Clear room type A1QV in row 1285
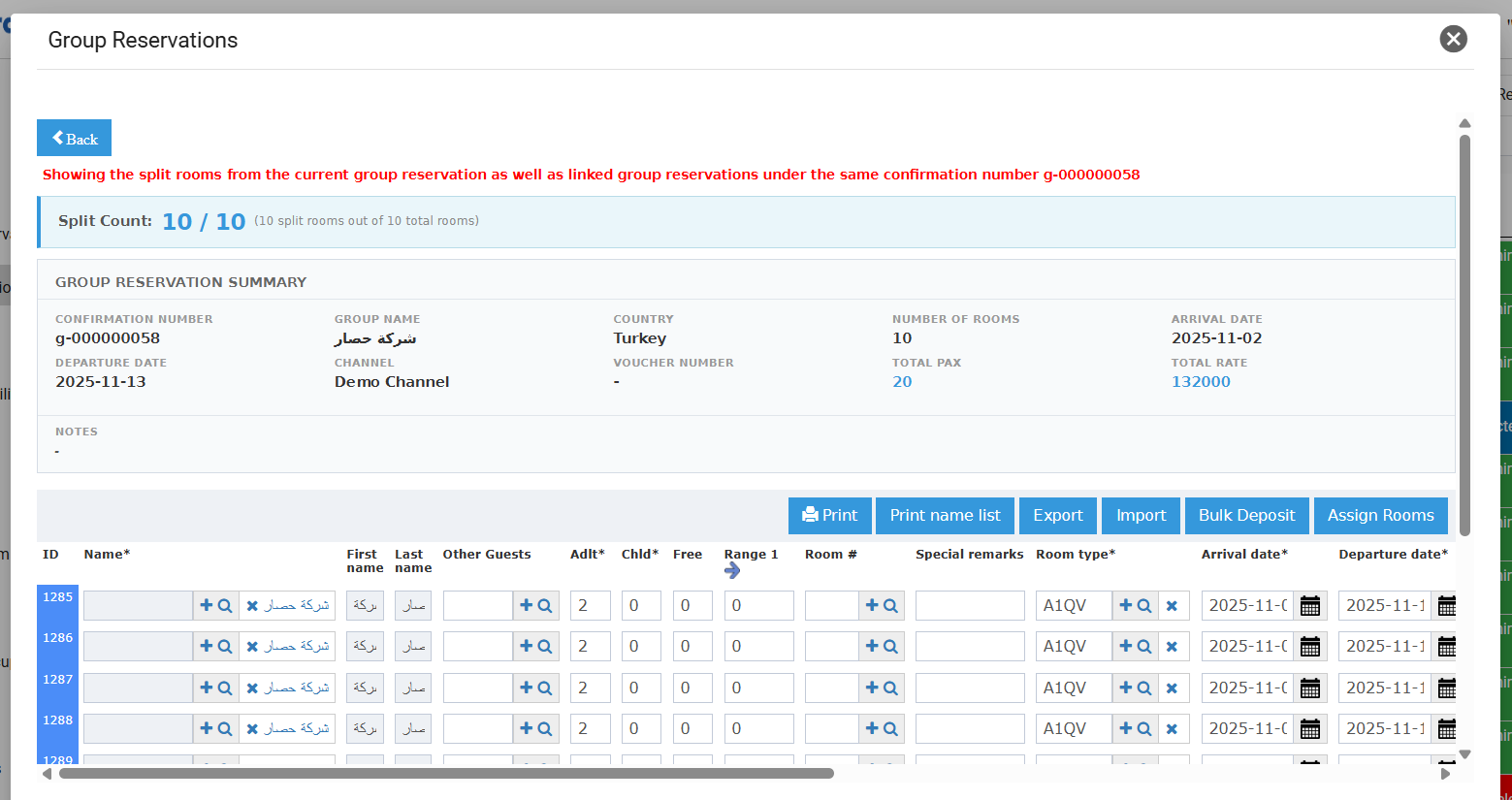 [1172, 605]
